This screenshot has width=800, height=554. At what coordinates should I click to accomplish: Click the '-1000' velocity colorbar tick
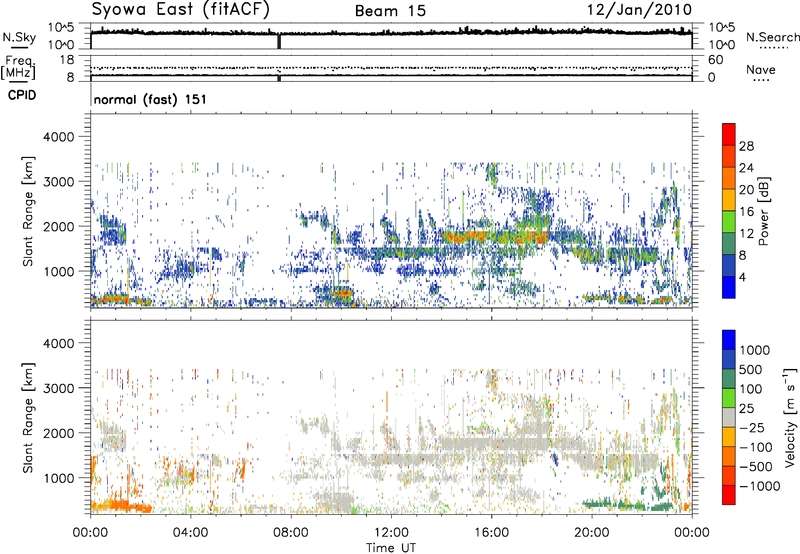click(x=760, y=486)
